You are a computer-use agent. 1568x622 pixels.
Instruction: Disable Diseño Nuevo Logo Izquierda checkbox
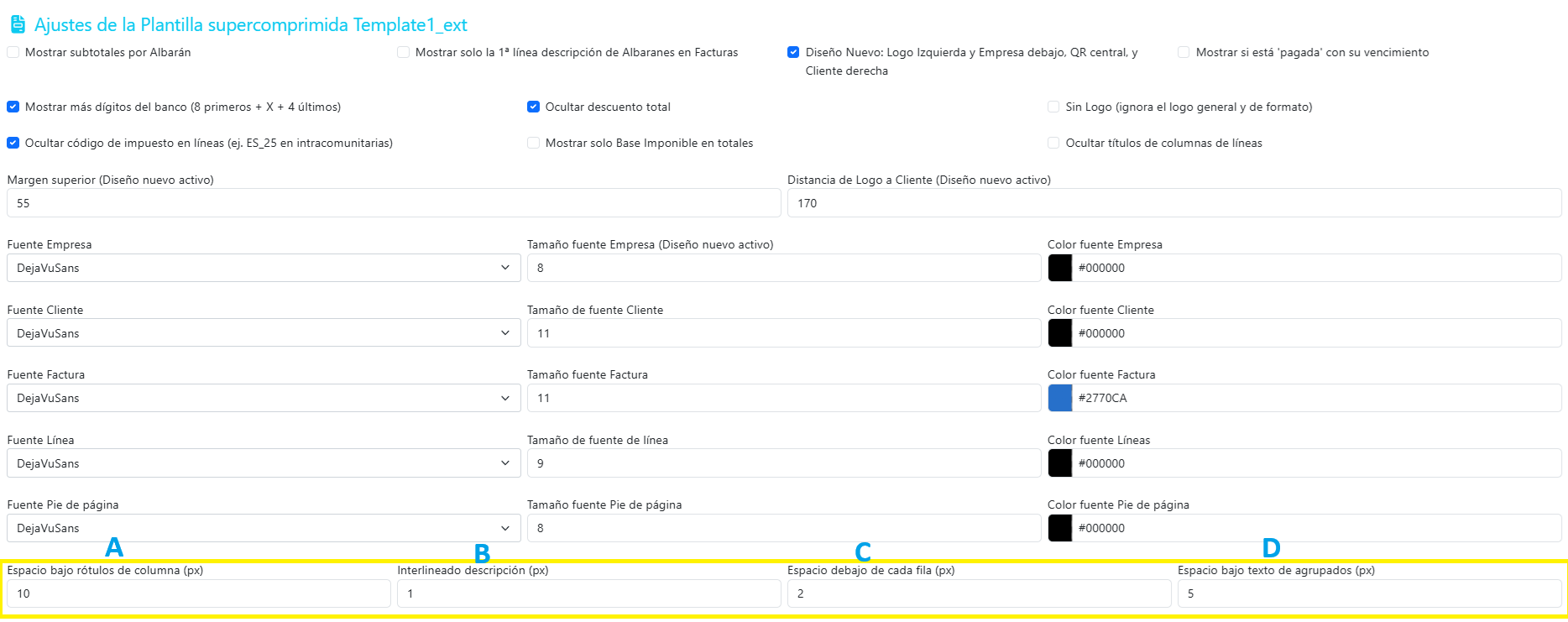793,52
